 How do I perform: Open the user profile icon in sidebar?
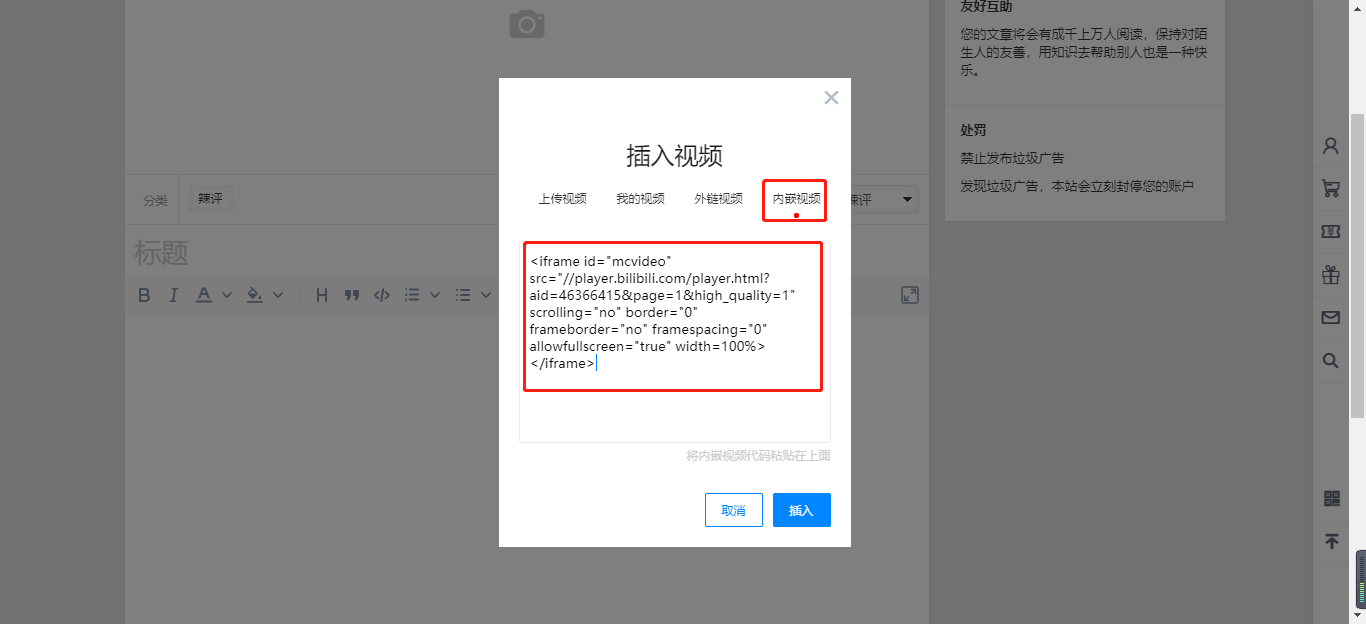(x=1330, y=146)
